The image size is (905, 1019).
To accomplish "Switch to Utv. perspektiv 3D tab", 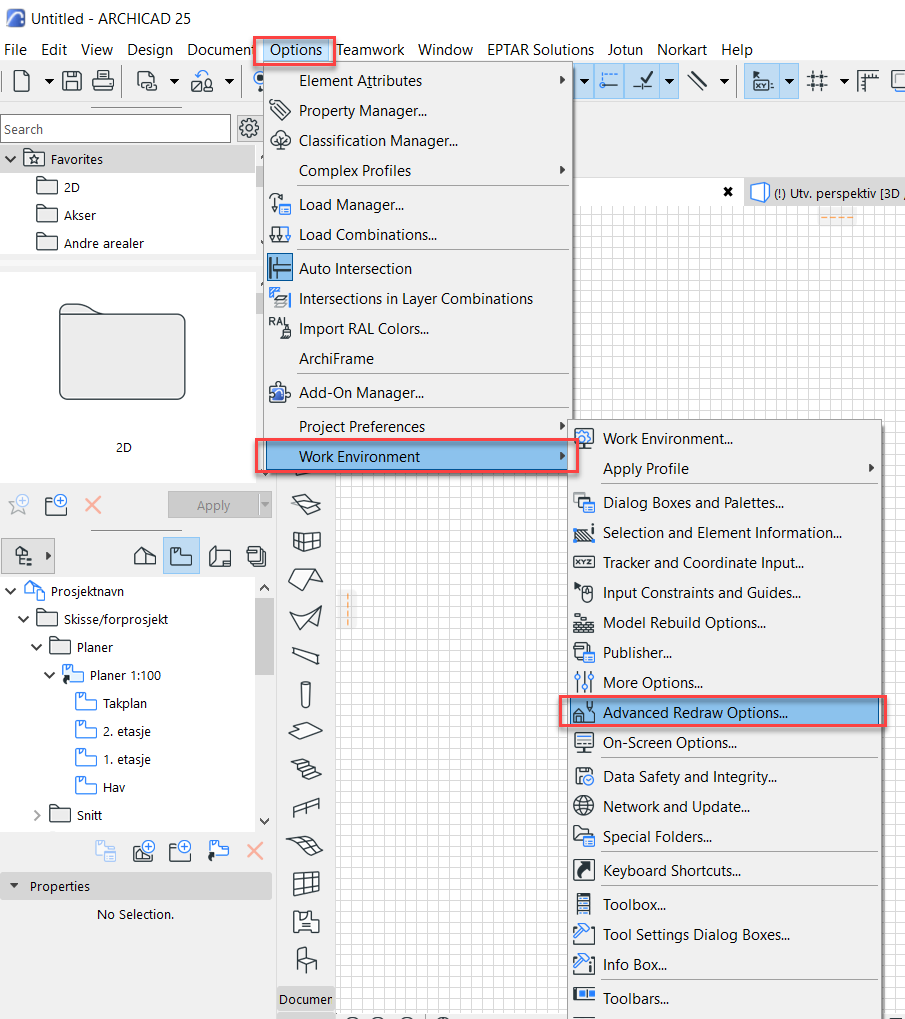I will tap(826, 193).
